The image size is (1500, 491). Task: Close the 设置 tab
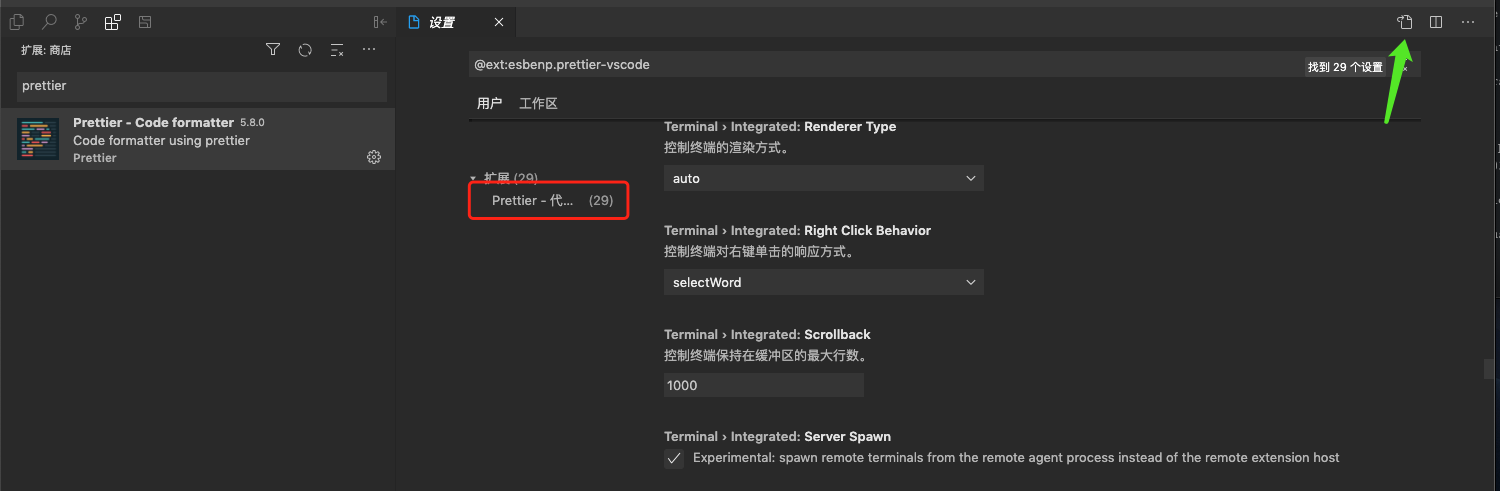[x=499, y=22]
